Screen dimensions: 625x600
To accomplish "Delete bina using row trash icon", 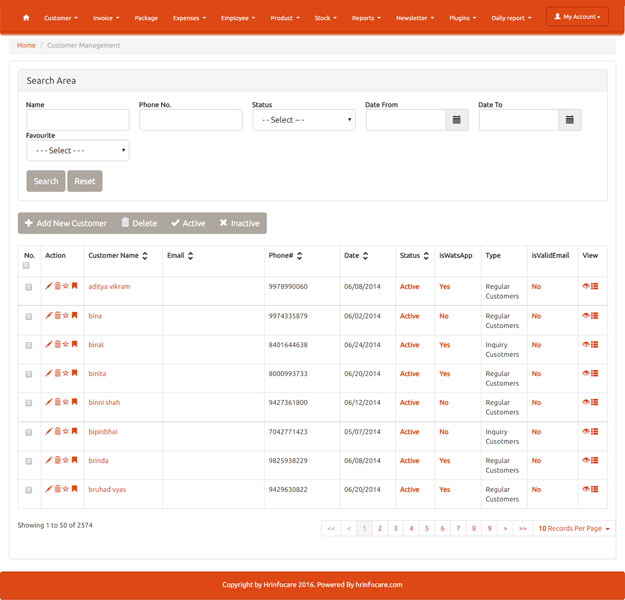I will click(x=57, y=315).
